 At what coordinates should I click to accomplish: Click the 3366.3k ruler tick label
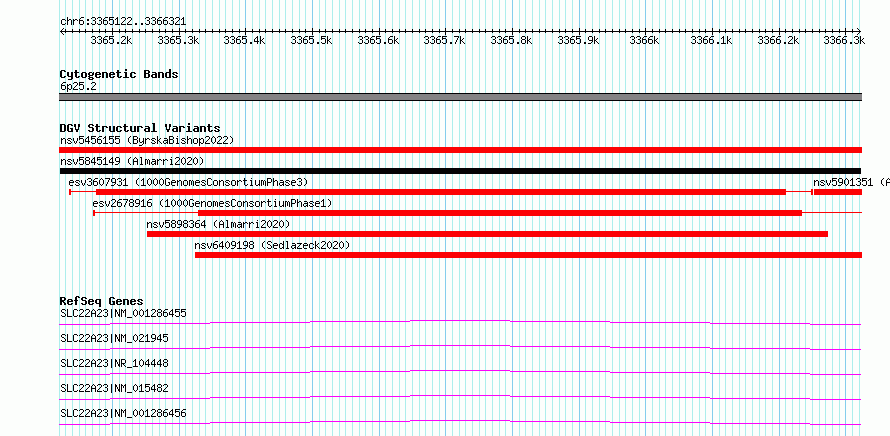click(x=844, y=40)
